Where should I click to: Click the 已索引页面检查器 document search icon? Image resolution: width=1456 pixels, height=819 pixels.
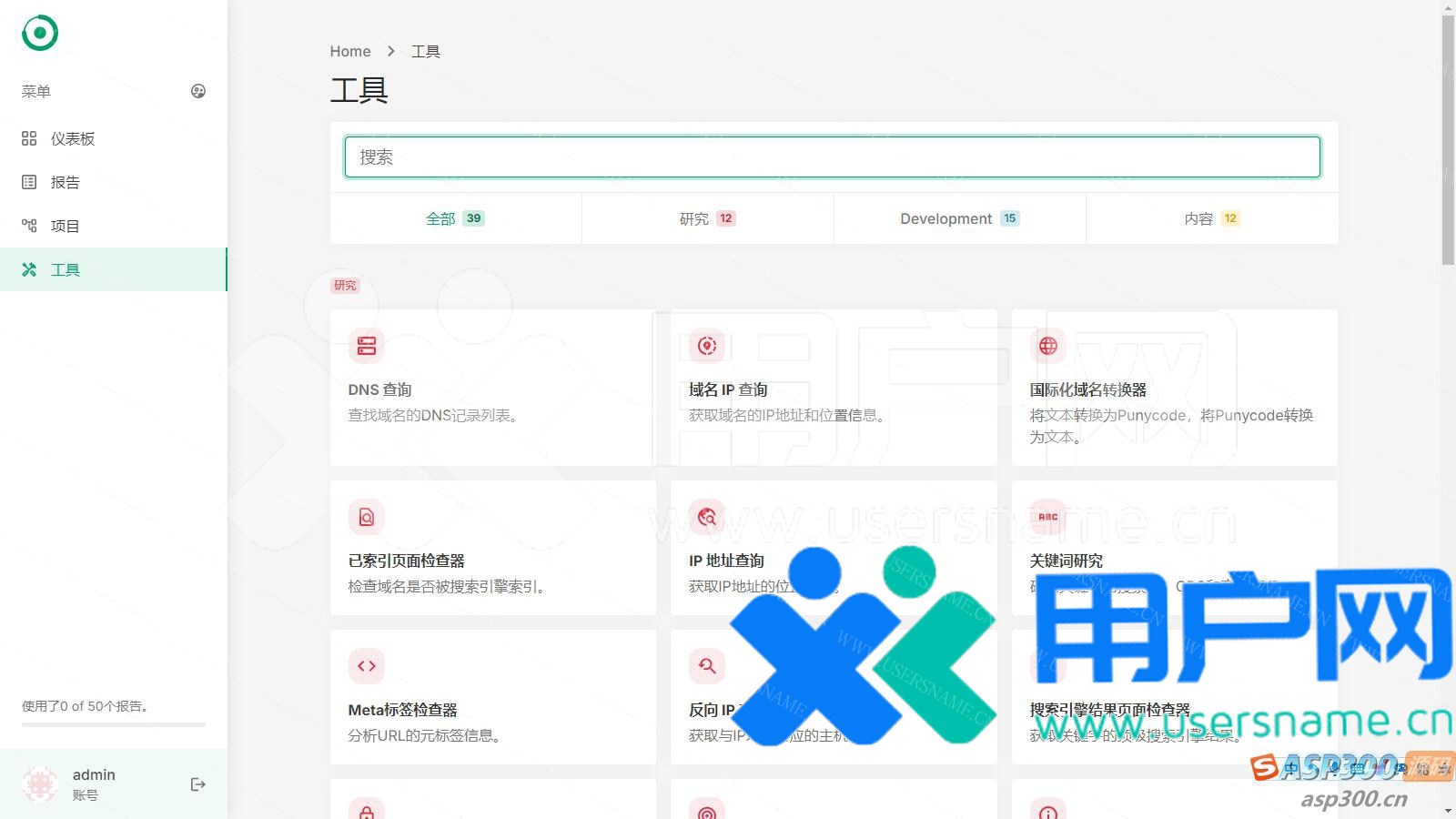click(x=367, y=517)
